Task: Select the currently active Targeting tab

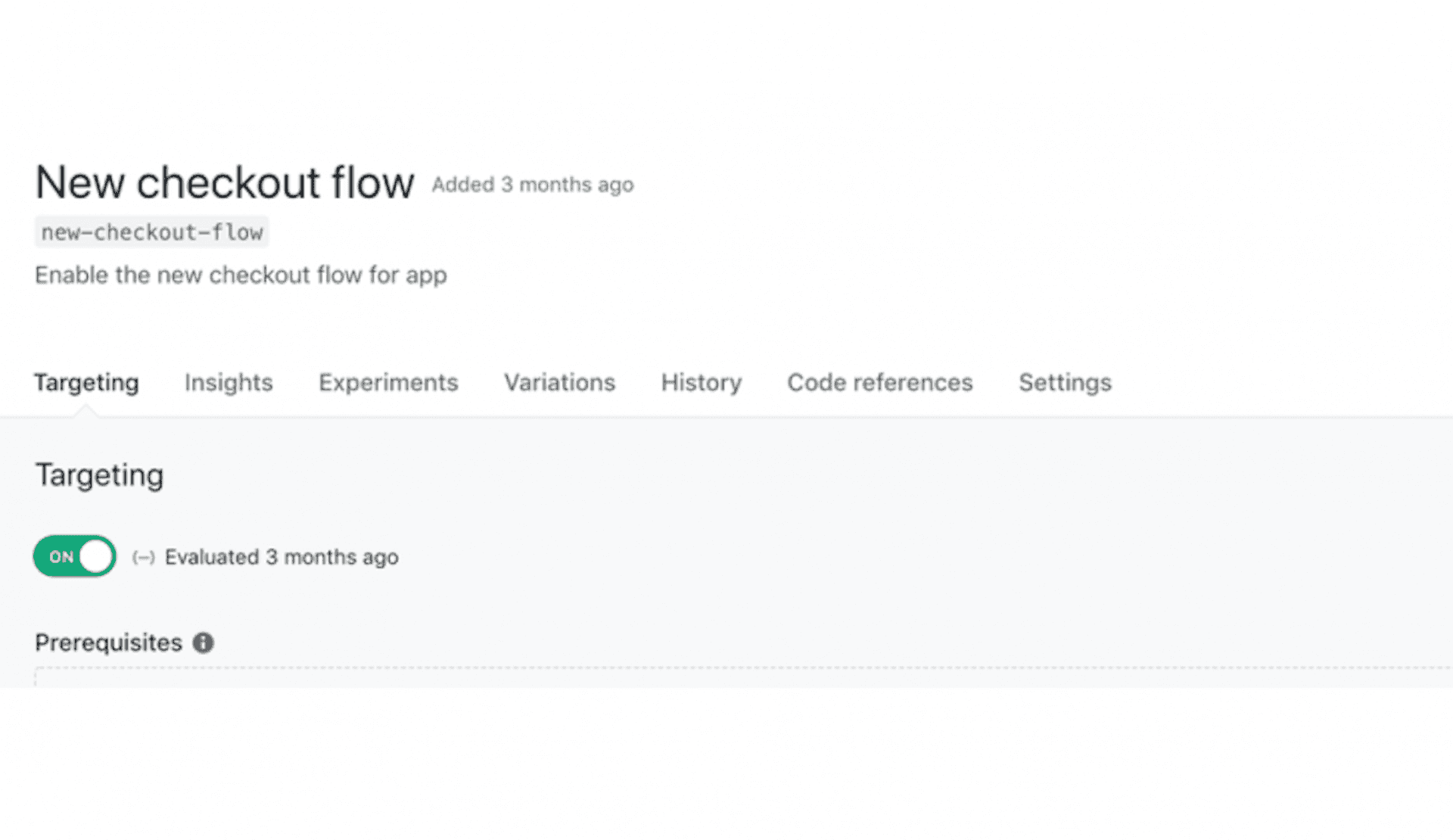Action: click(86, 383)
